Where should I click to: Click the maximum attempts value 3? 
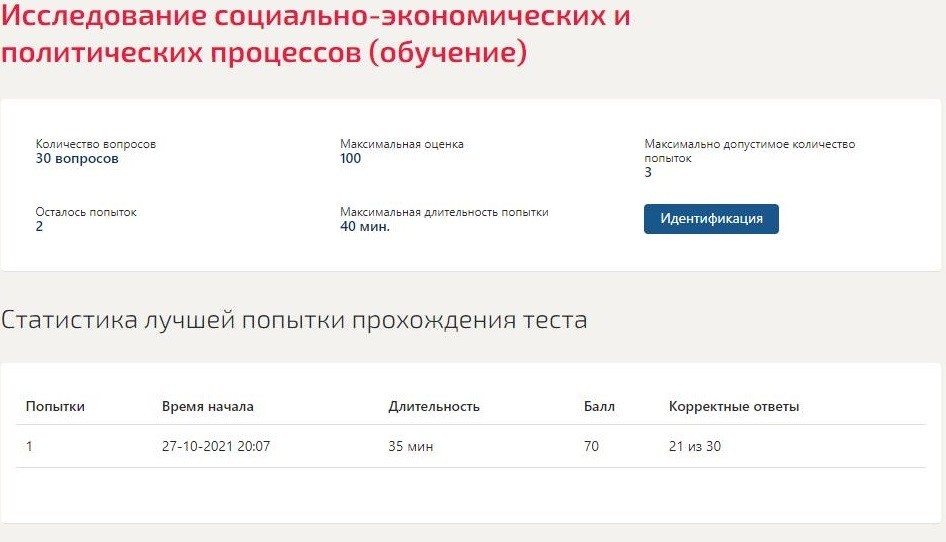coord(648,173)
